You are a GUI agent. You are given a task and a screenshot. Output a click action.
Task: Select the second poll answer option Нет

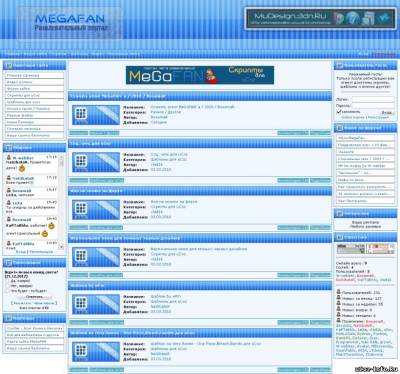8,286
